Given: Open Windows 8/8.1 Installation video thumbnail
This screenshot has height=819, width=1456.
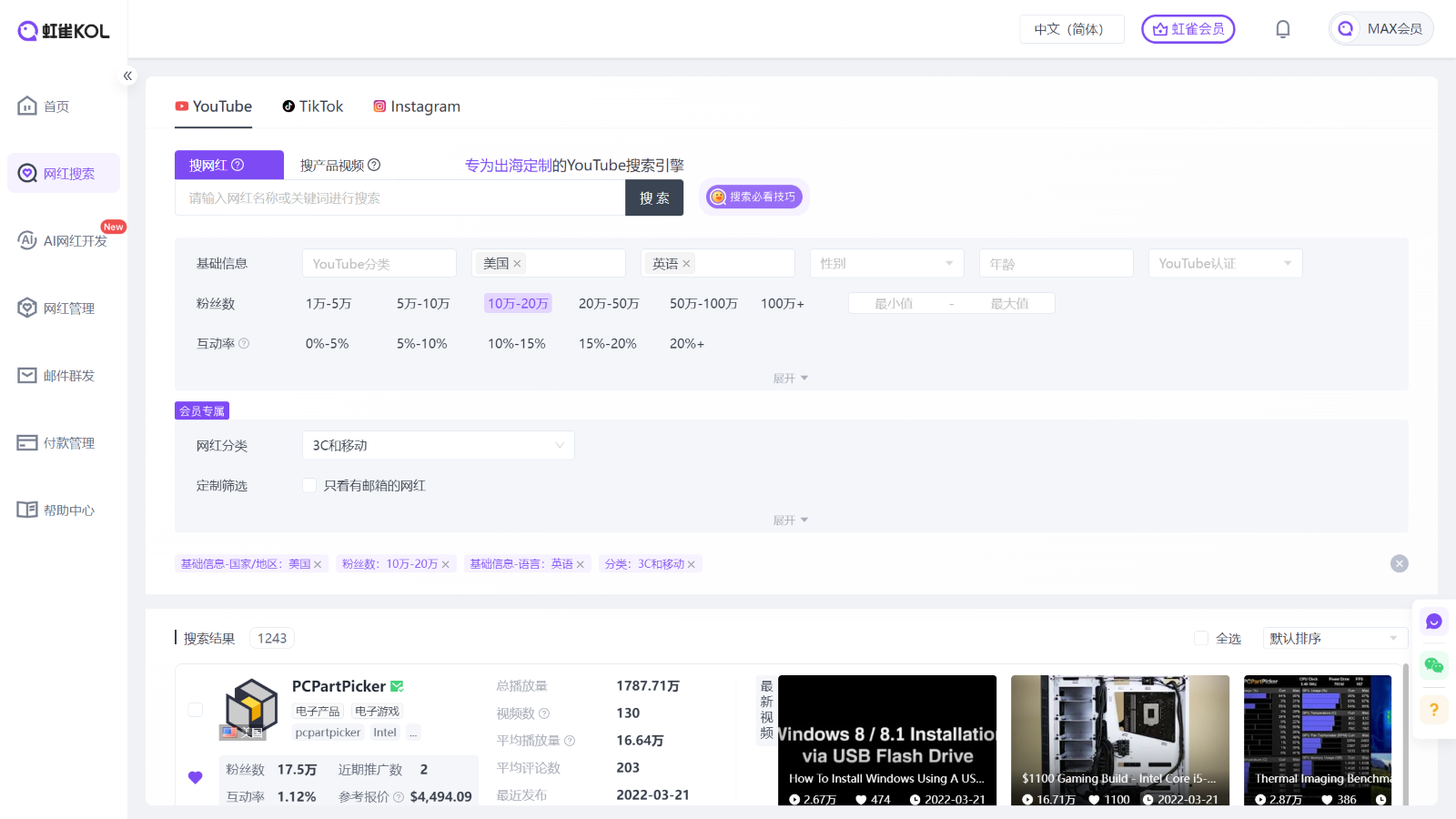Looking at the screenshot, I should point(887,740).
